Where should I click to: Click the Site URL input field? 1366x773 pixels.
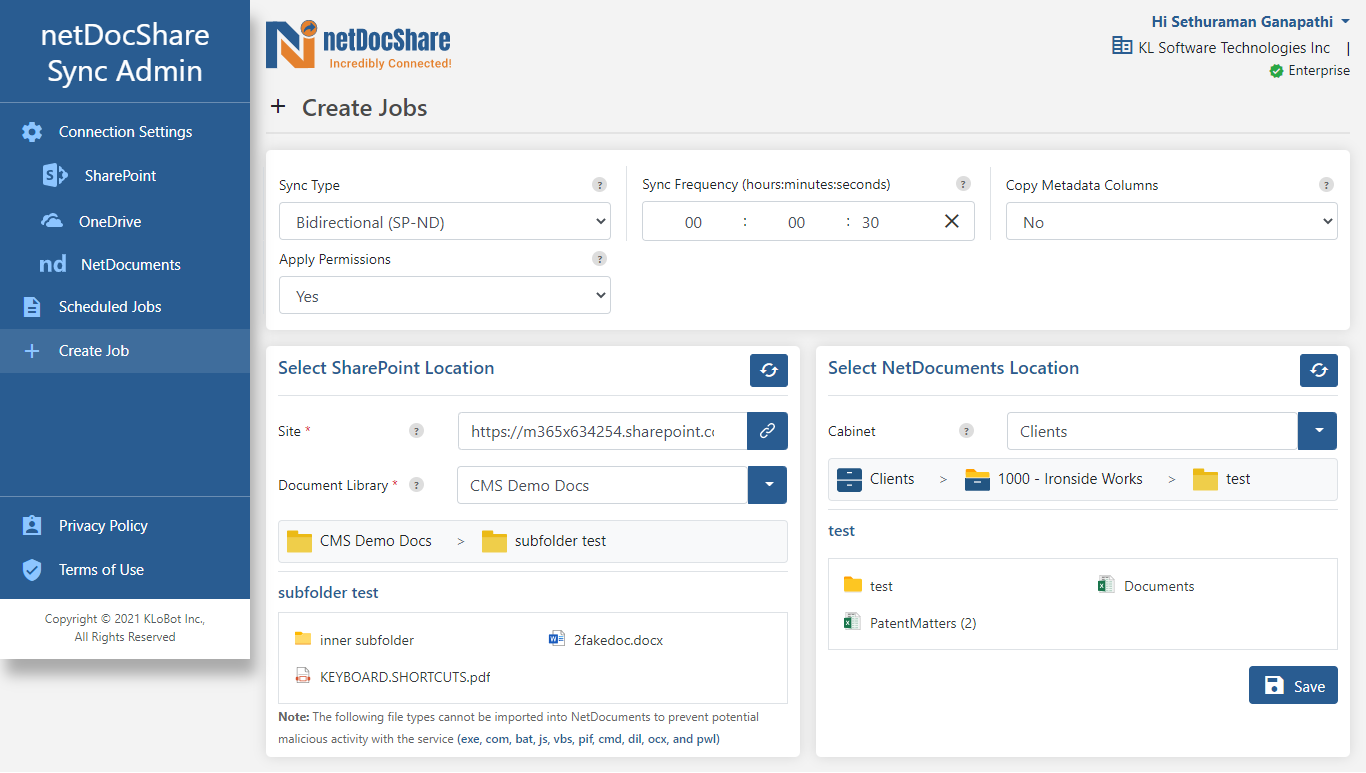point(602,431)
